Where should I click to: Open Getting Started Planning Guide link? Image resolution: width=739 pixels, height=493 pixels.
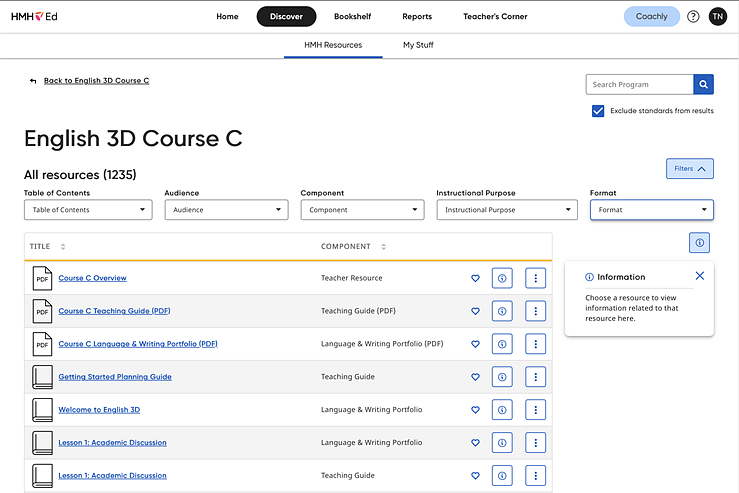[x=115, y=377]
